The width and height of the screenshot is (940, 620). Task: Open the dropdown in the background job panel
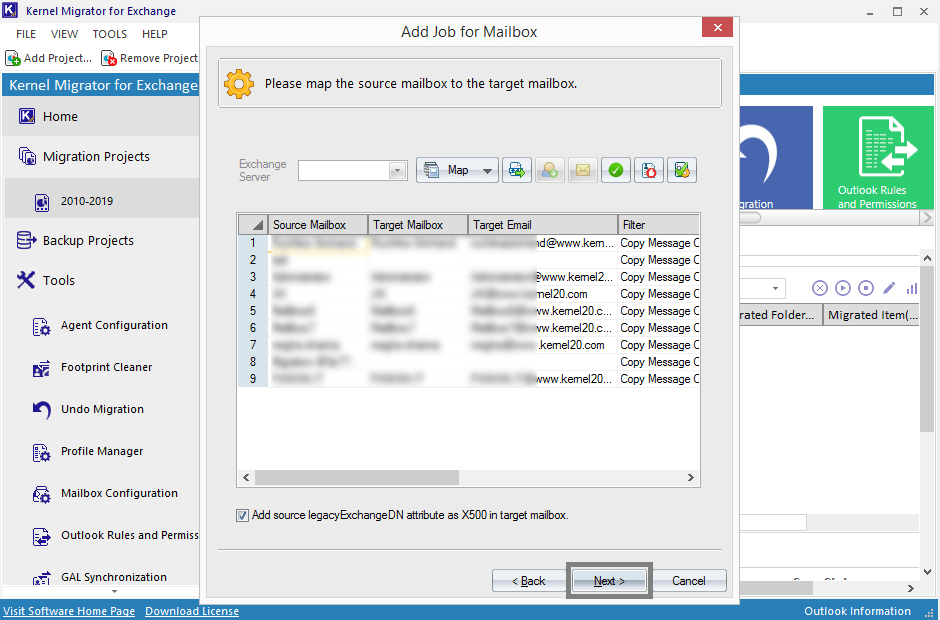(x=775, y=288)
